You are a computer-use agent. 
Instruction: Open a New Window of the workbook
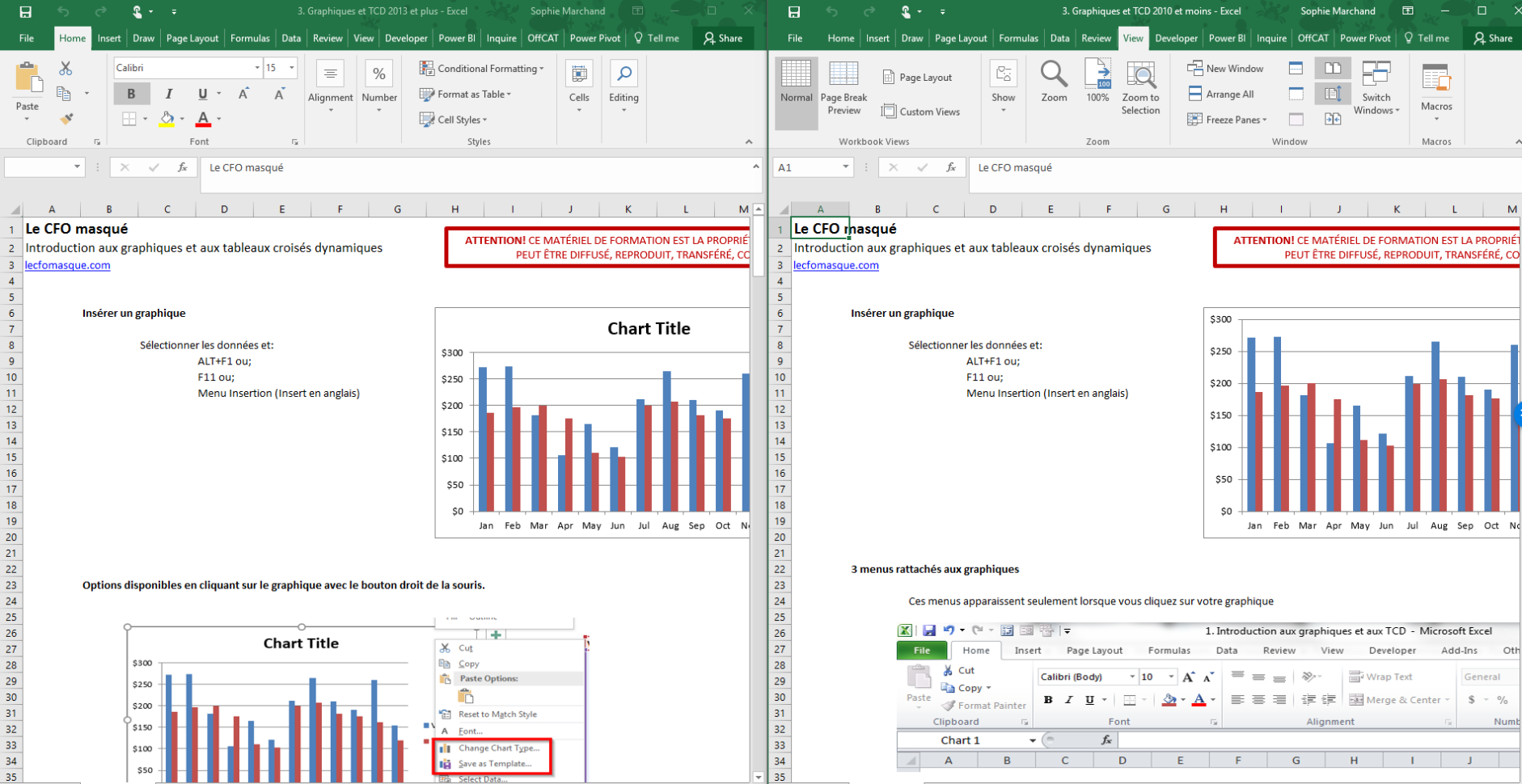[1226, 68]
